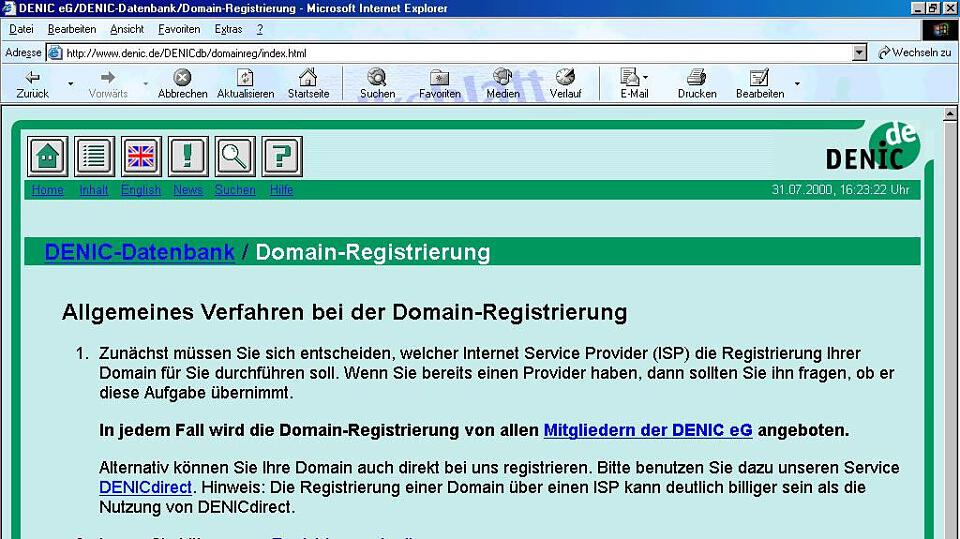Click the address bar URL field

[x=450, y=52]
